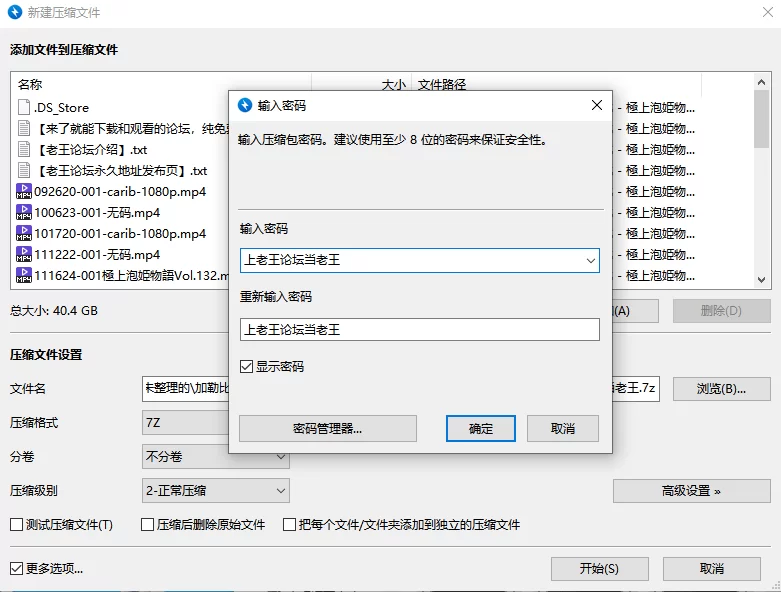Click the Bandizip logo in the main window title
781x592 pixels.
point(15,12)
